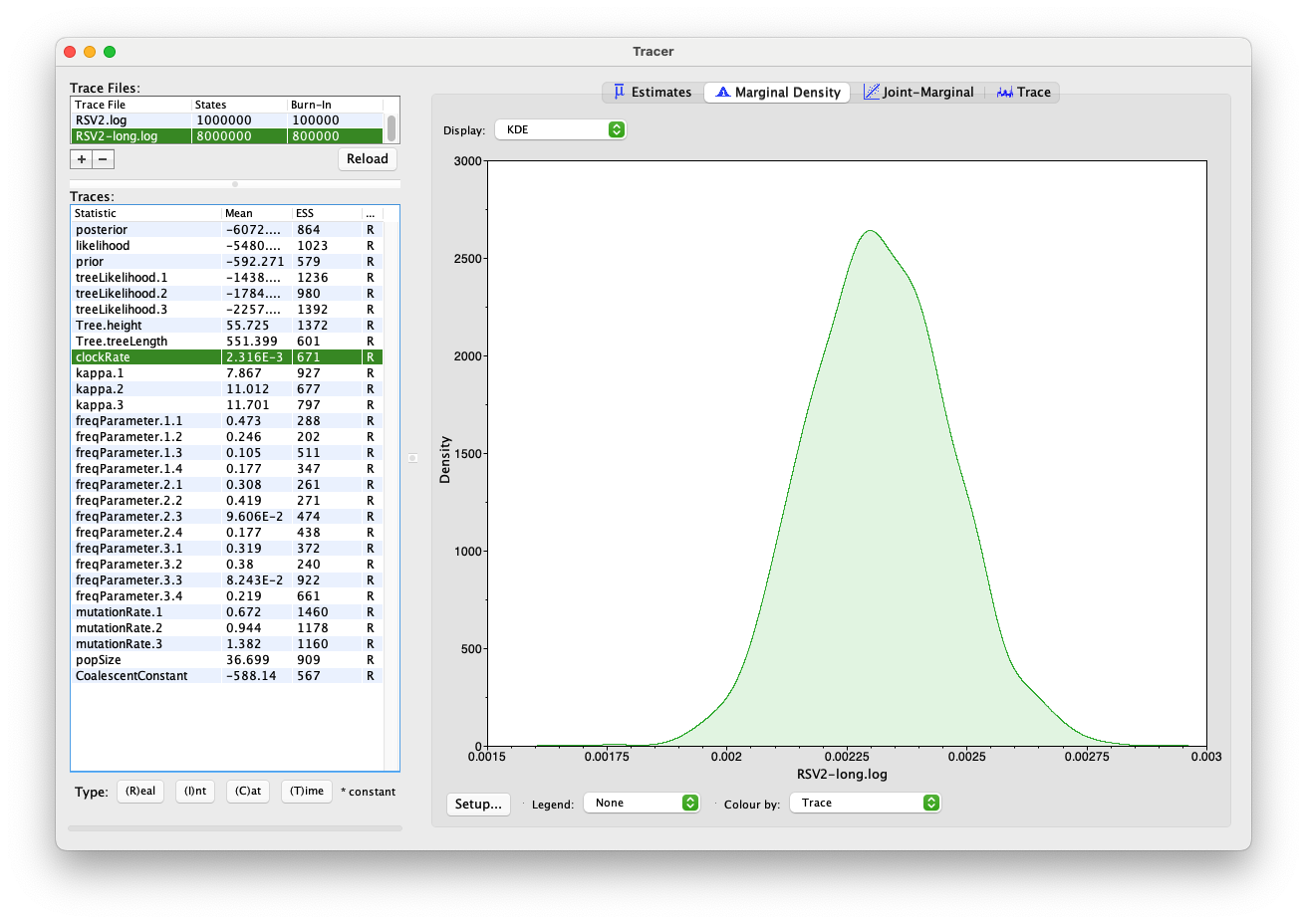Select freqParameter.1.4 row
1307x924 pixels.
pyautogui.click(x=227, y=468)
